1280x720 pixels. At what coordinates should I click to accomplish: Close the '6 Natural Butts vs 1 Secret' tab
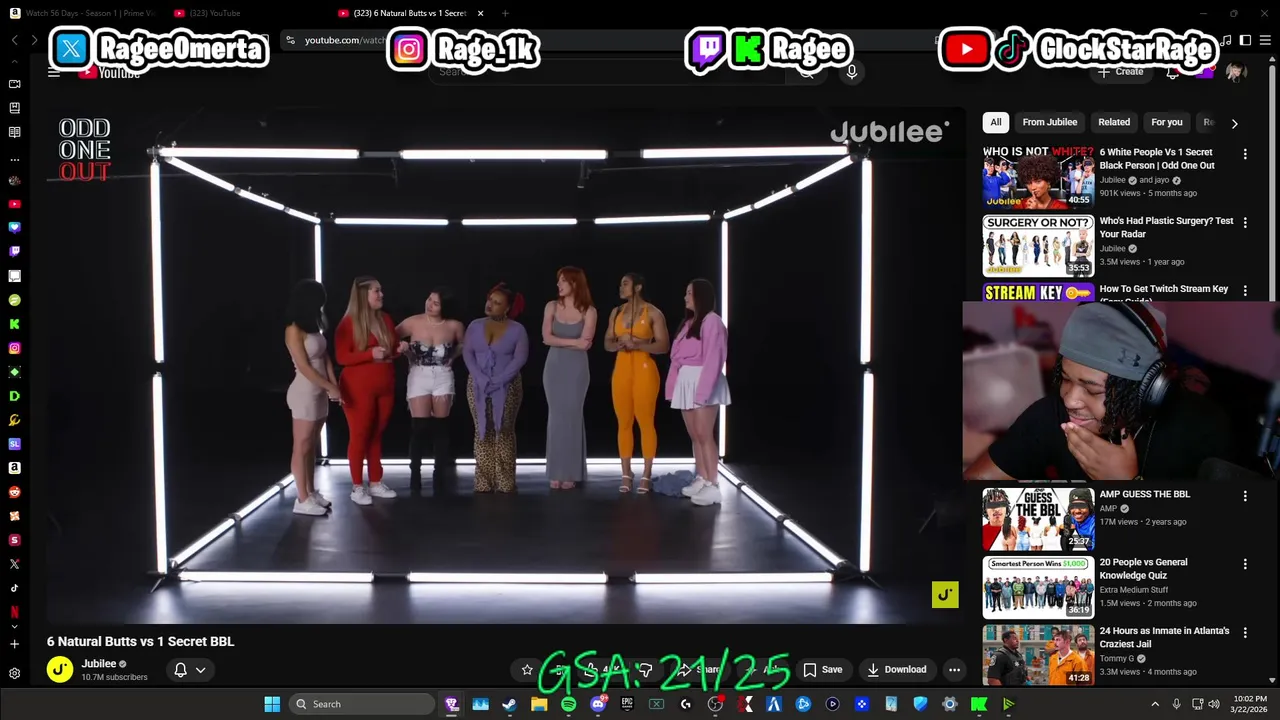coord(481,13)
